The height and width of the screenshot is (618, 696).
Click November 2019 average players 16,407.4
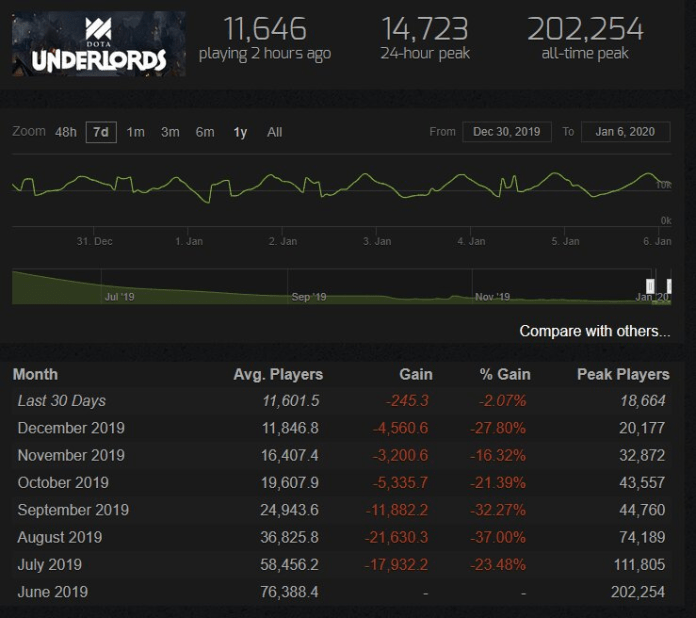pyautogui.click(x=290, y=456)
